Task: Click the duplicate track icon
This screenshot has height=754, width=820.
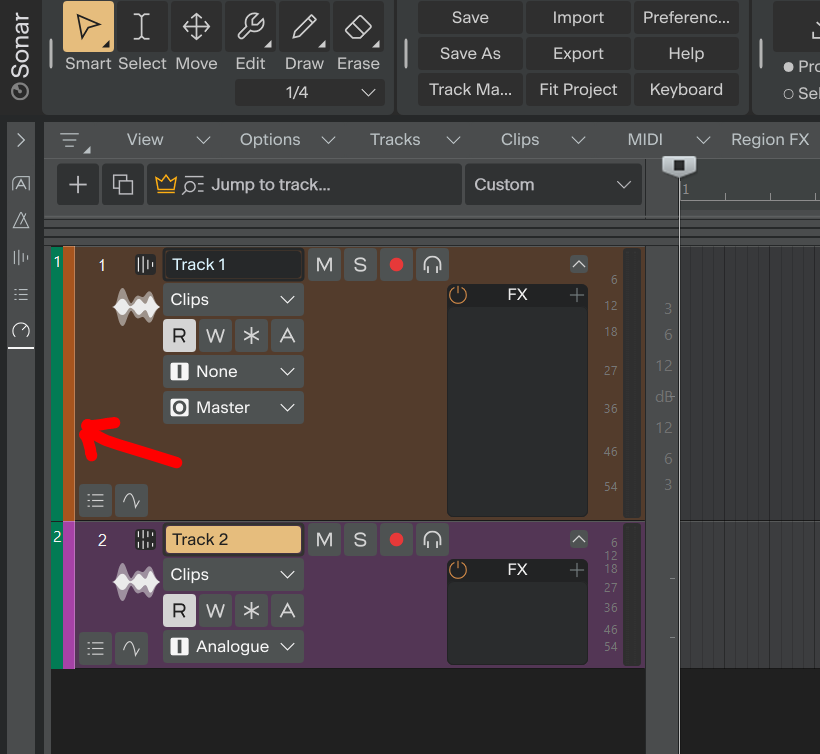Action: [123, 185]
